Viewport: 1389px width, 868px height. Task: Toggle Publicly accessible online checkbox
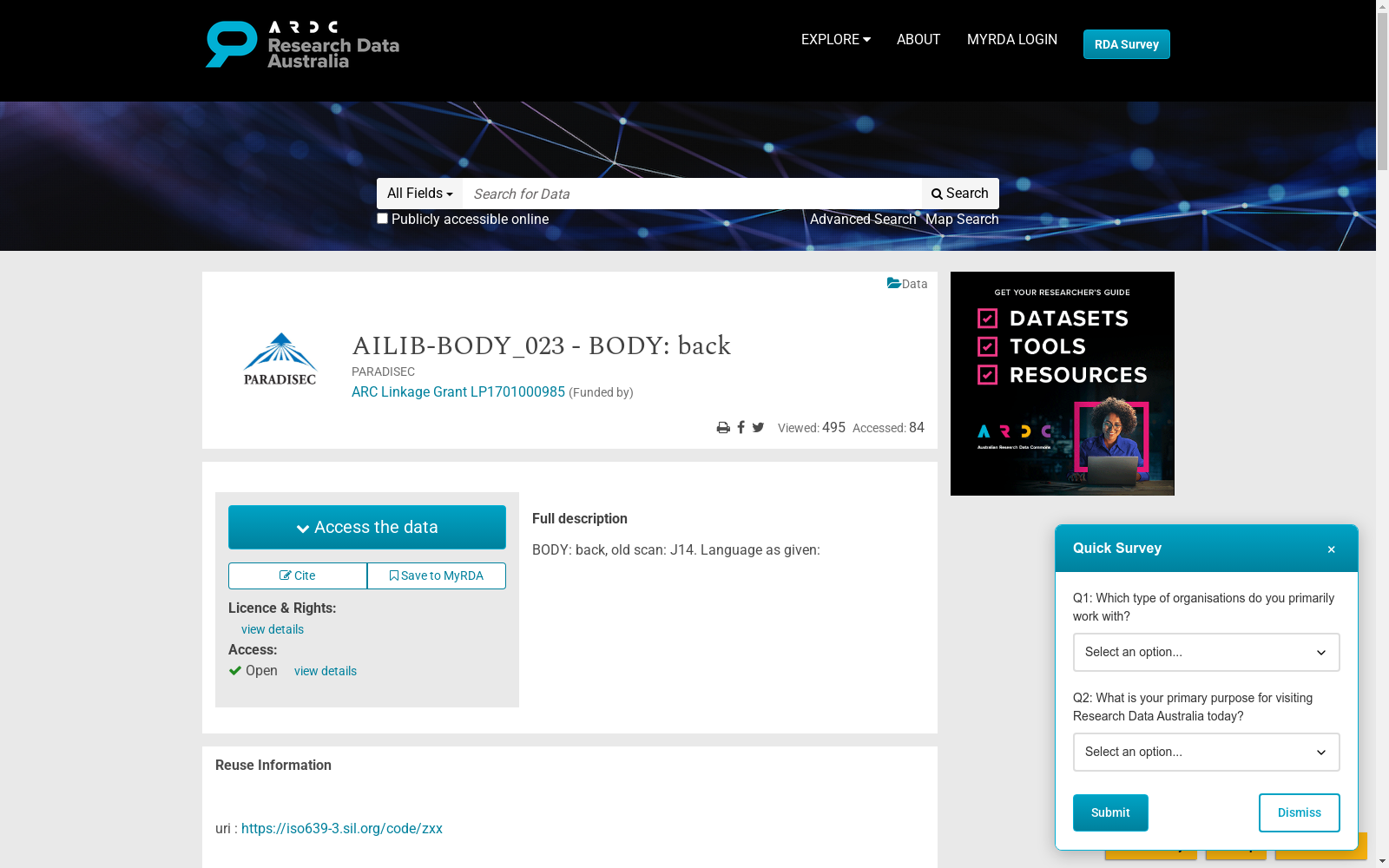click(x=382, y=219)
